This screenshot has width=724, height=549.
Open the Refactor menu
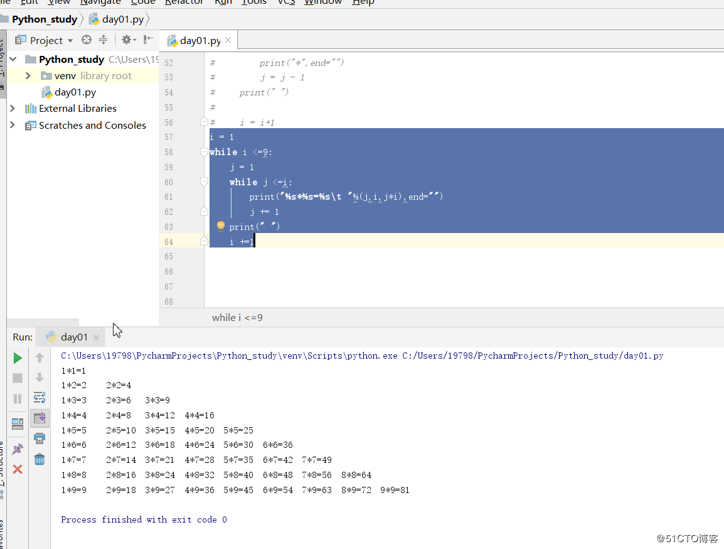coord(184,2)
